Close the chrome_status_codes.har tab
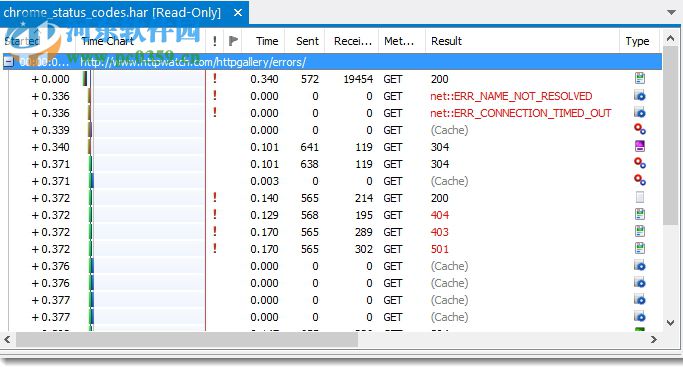The width and height of the screenshot is (683, 367). tap(238, 13)
